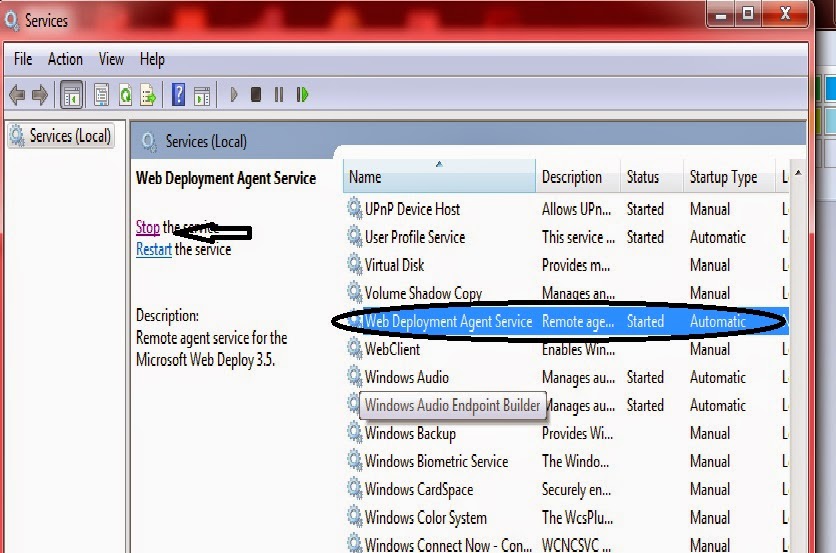Open the Properties toolbar icon

[101, 95]
